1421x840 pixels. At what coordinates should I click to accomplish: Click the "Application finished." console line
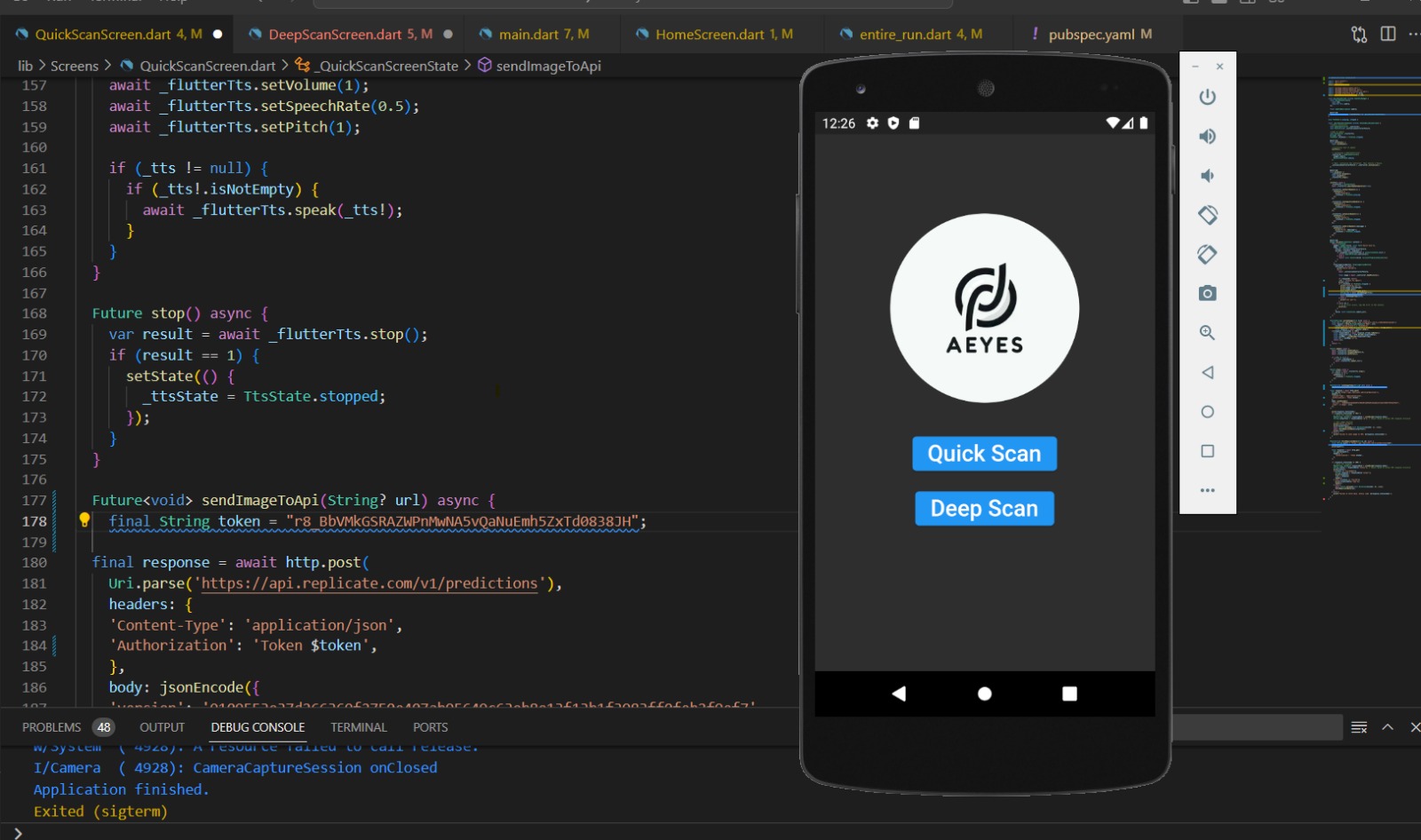121,789
